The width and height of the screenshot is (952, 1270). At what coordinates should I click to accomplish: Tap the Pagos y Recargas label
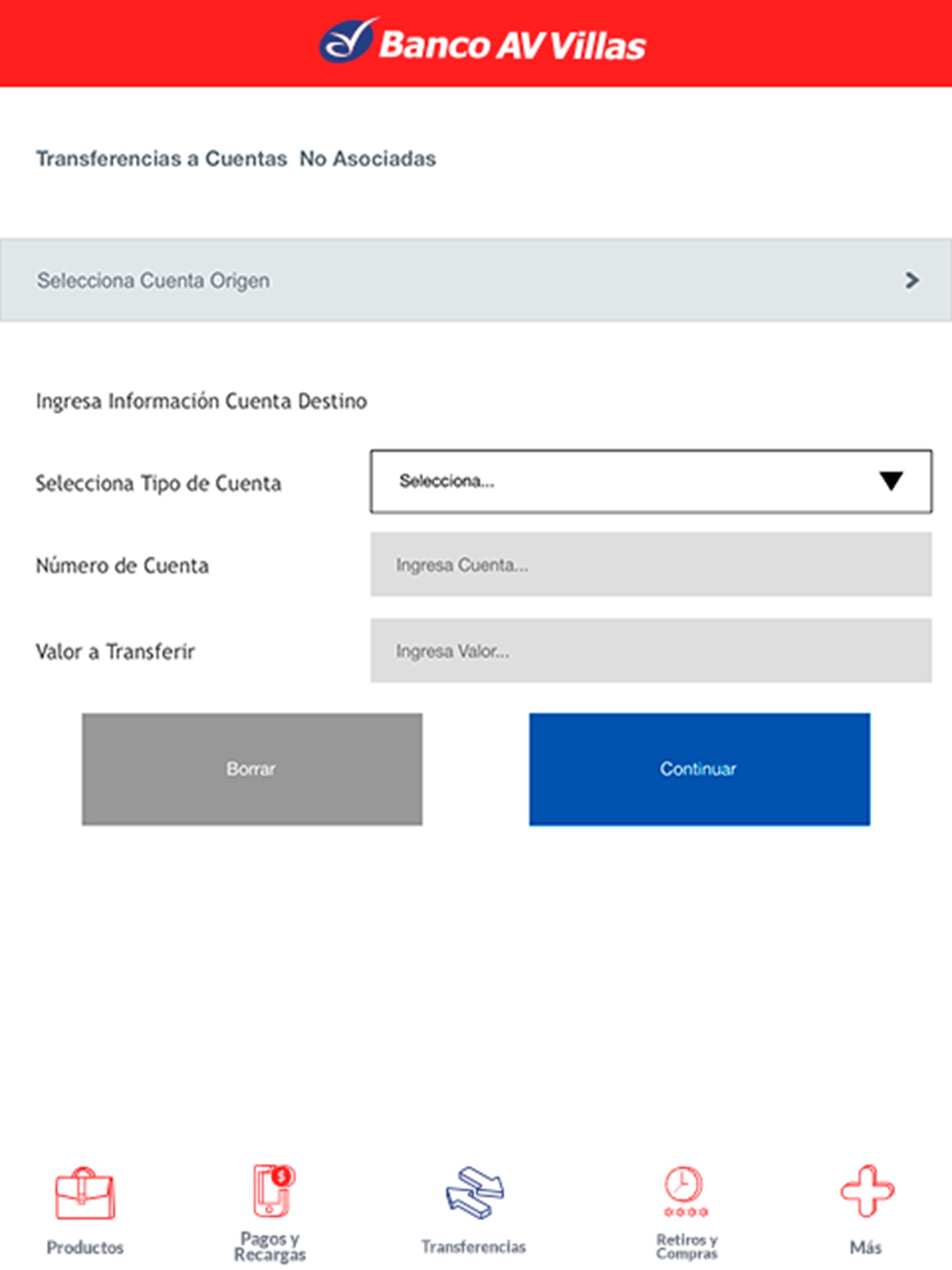[x=270, y=1246]
